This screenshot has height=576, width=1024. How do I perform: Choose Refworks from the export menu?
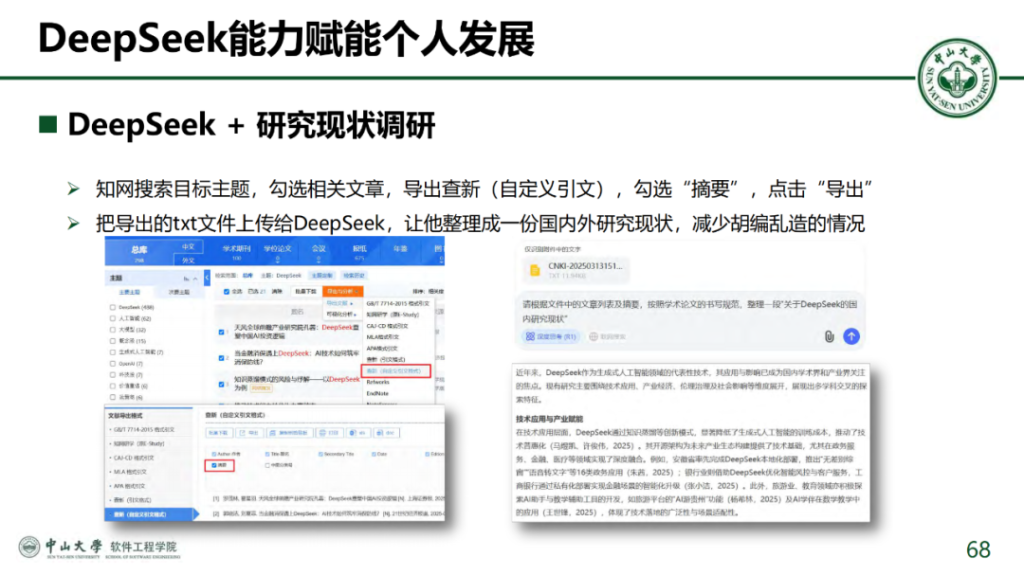point(378,382)
